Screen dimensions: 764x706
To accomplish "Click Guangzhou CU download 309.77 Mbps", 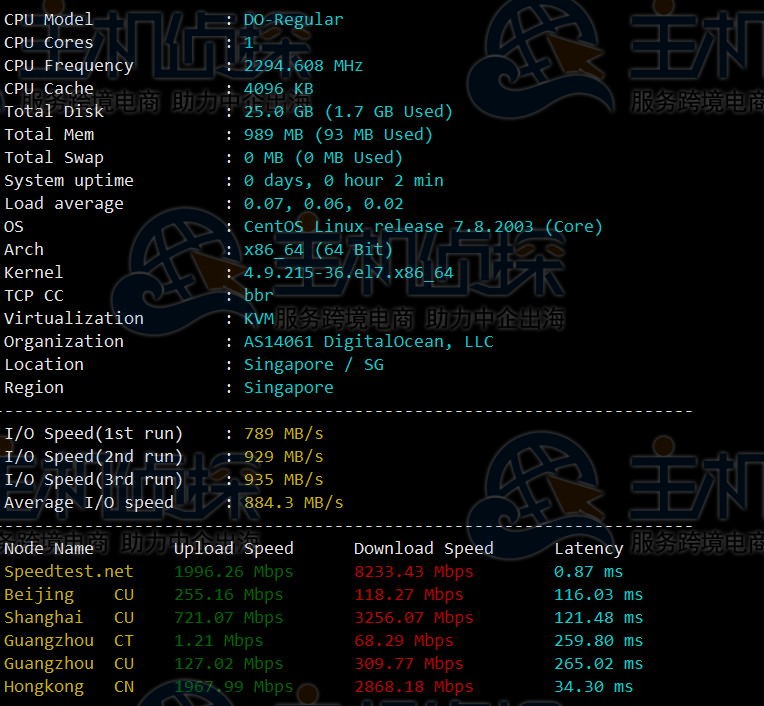I will coord(409,664).
